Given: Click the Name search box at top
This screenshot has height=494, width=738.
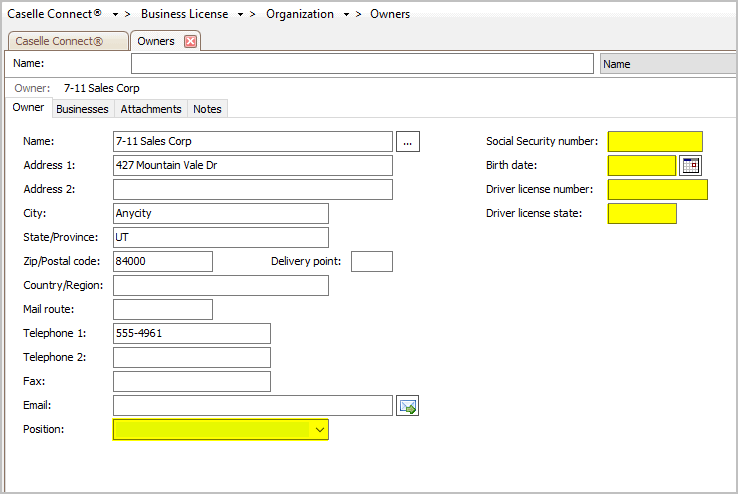Looking at the screenshot, I should coord(362,64).
